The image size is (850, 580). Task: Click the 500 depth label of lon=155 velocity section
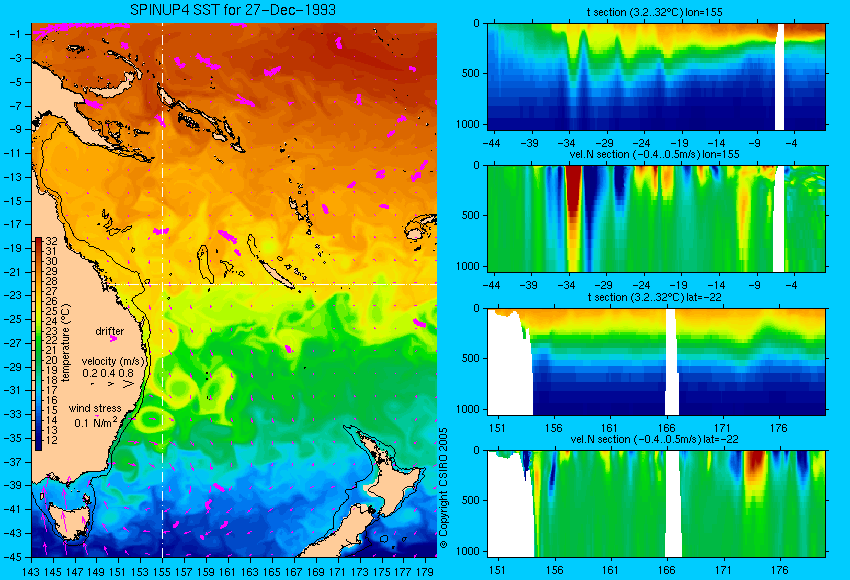(472, 215)
